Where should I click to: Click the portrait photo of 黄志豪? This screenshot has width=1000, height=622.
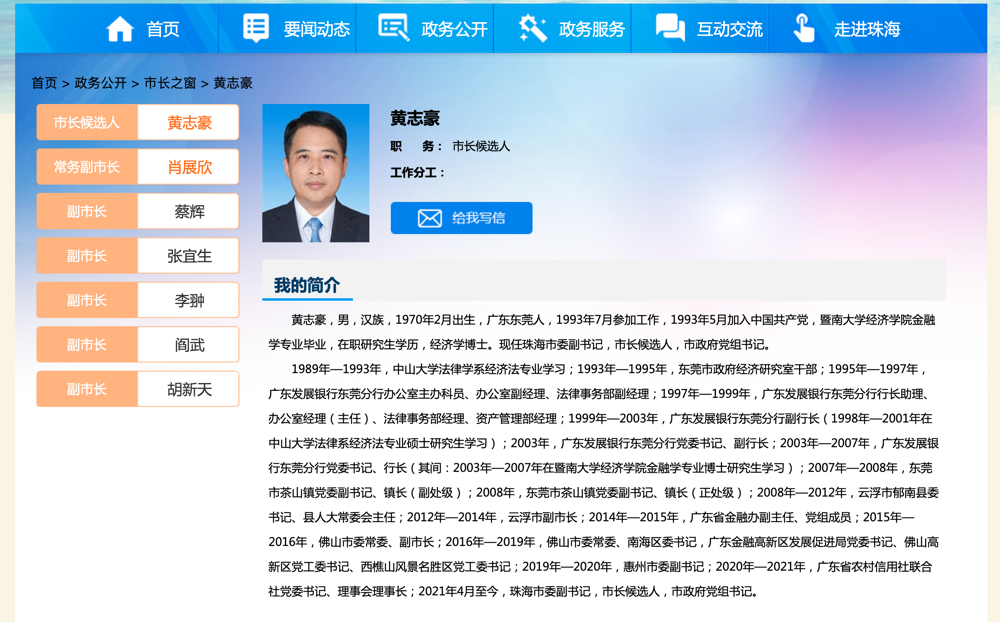tap(315, 173)
